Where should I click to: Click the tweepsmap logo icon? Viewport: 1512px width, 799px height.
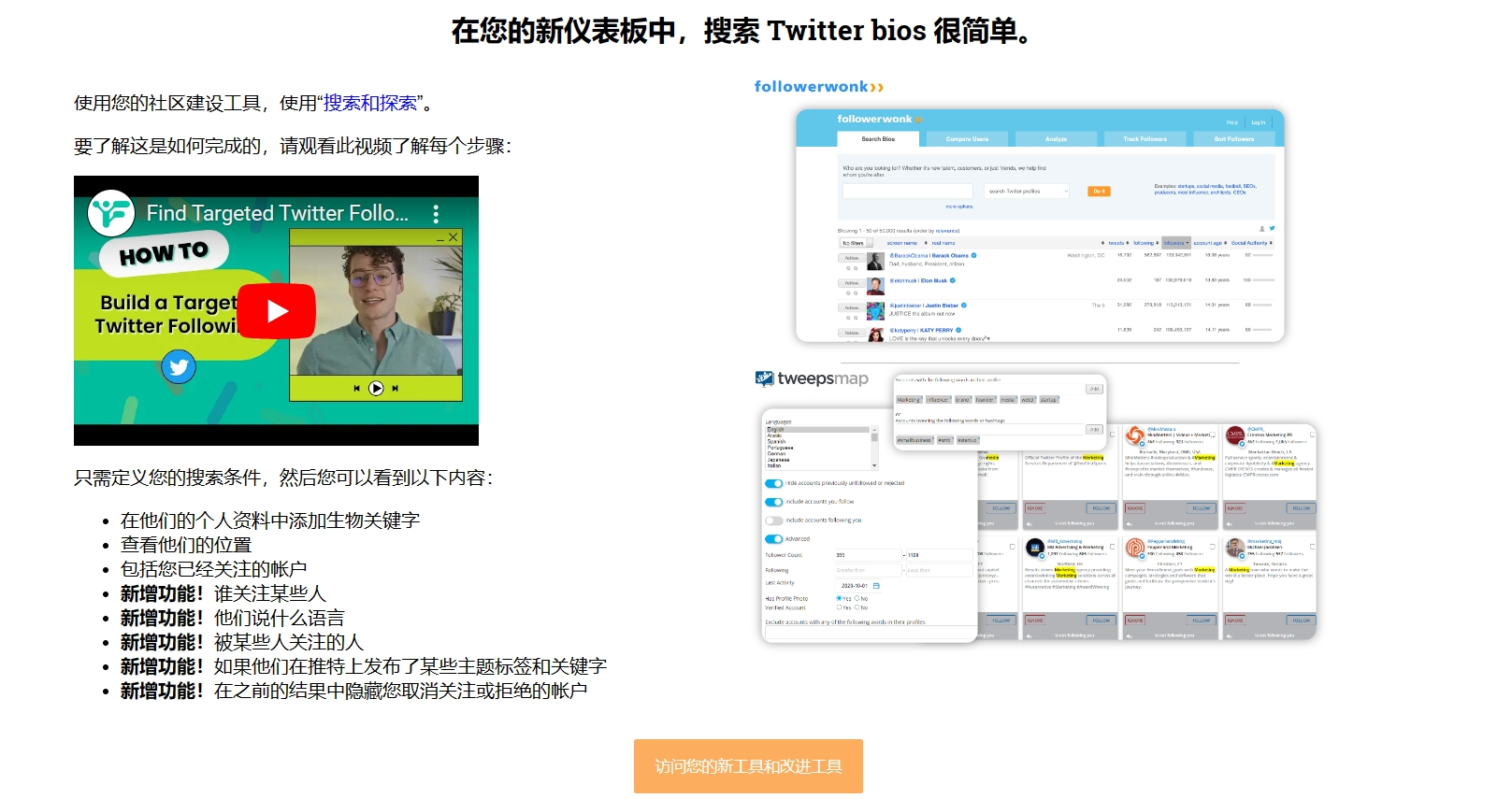click(764, 378)
